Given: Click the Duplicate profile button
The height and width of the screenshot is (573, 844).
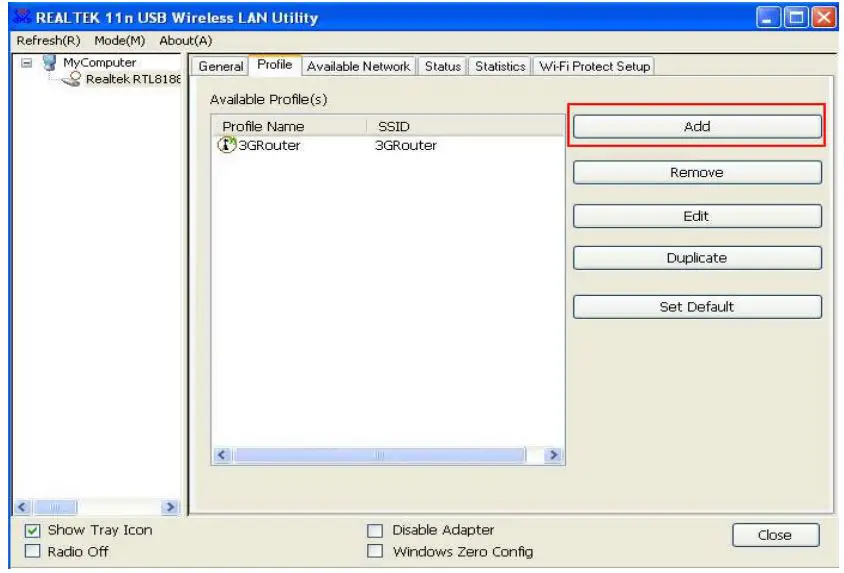Looking at the screenshot, I should click(697, 258).
